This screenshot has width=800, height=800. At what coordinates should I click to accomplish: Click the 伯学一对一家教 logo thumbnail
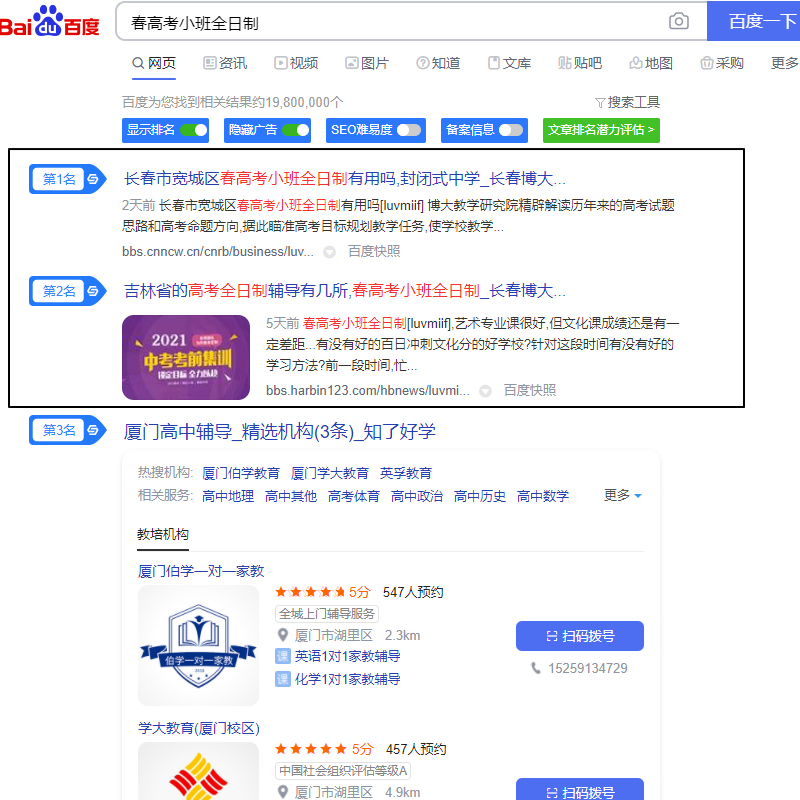198,645
